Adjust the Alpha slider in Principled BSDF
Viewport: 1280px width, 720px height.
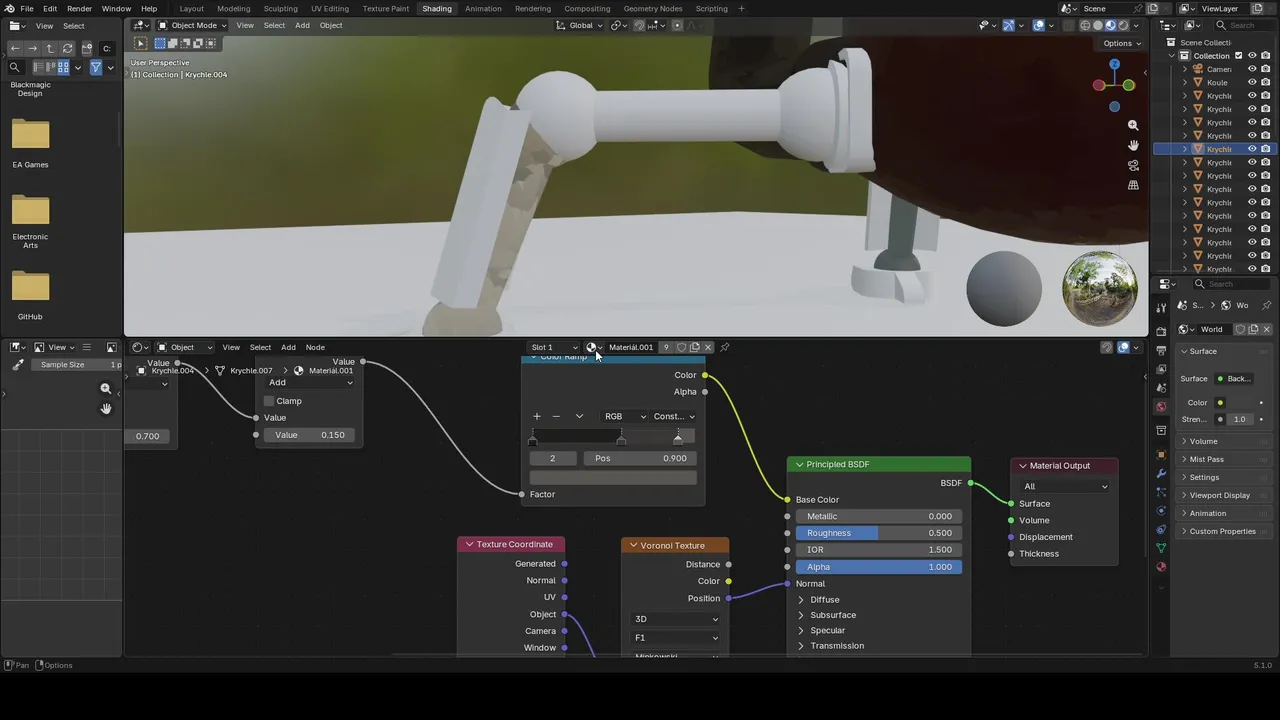pyautogui.click(x=879, y=567)
